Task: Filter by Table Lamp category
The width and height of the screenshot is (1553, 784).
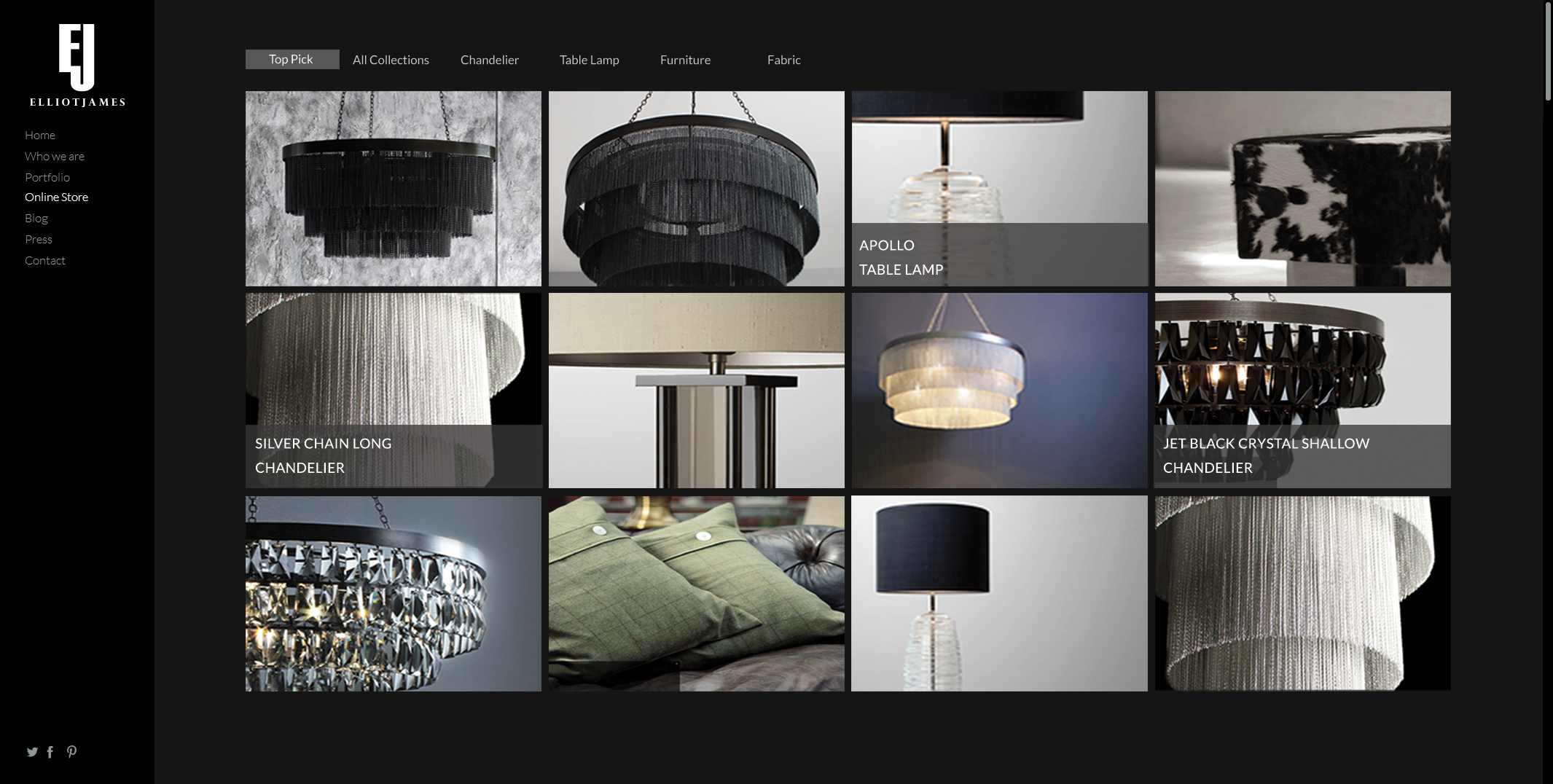Action: 590,60
